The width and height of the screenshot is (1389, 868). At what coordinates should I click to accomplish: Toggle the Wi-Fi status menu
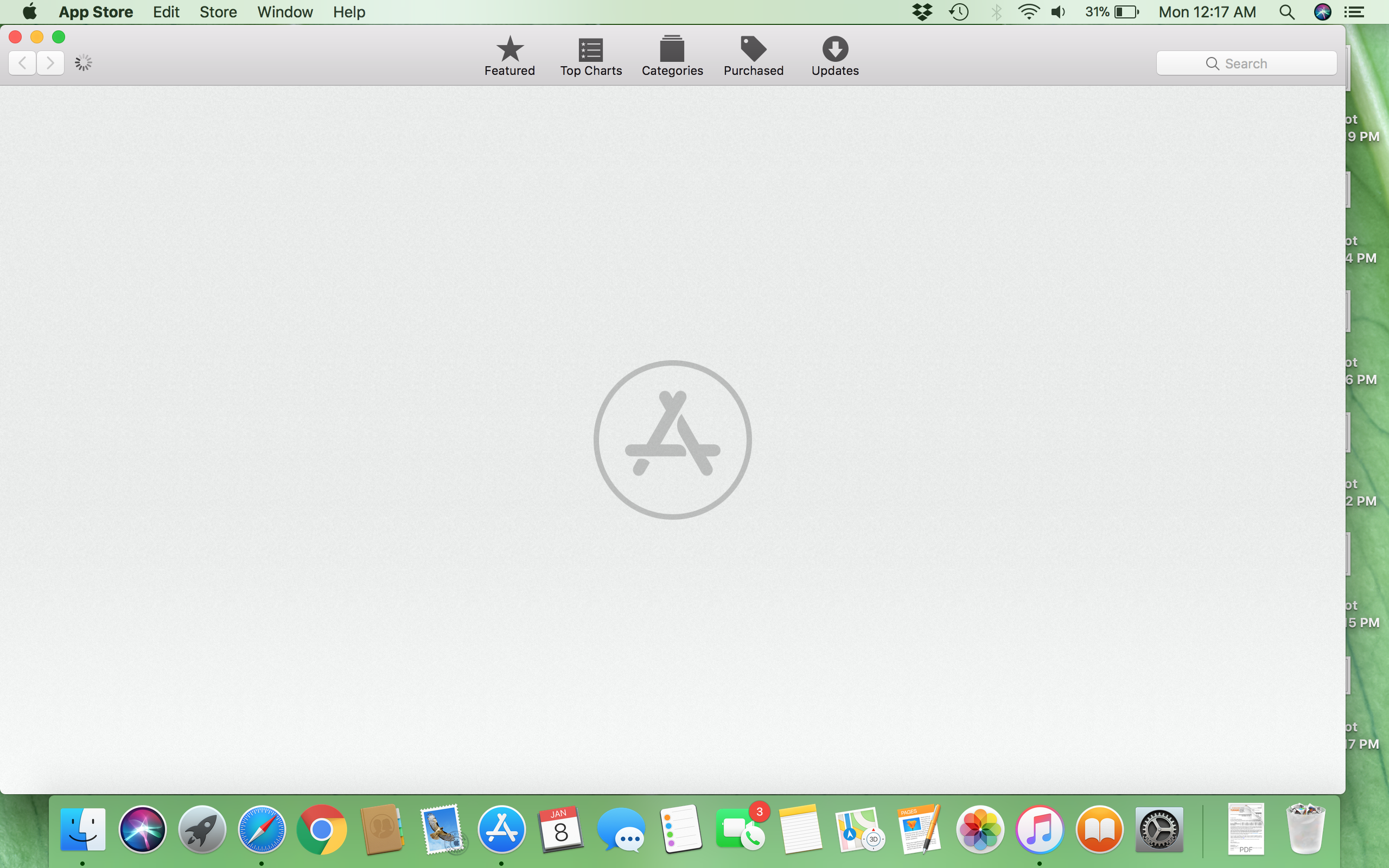(x=1028, y=12)
